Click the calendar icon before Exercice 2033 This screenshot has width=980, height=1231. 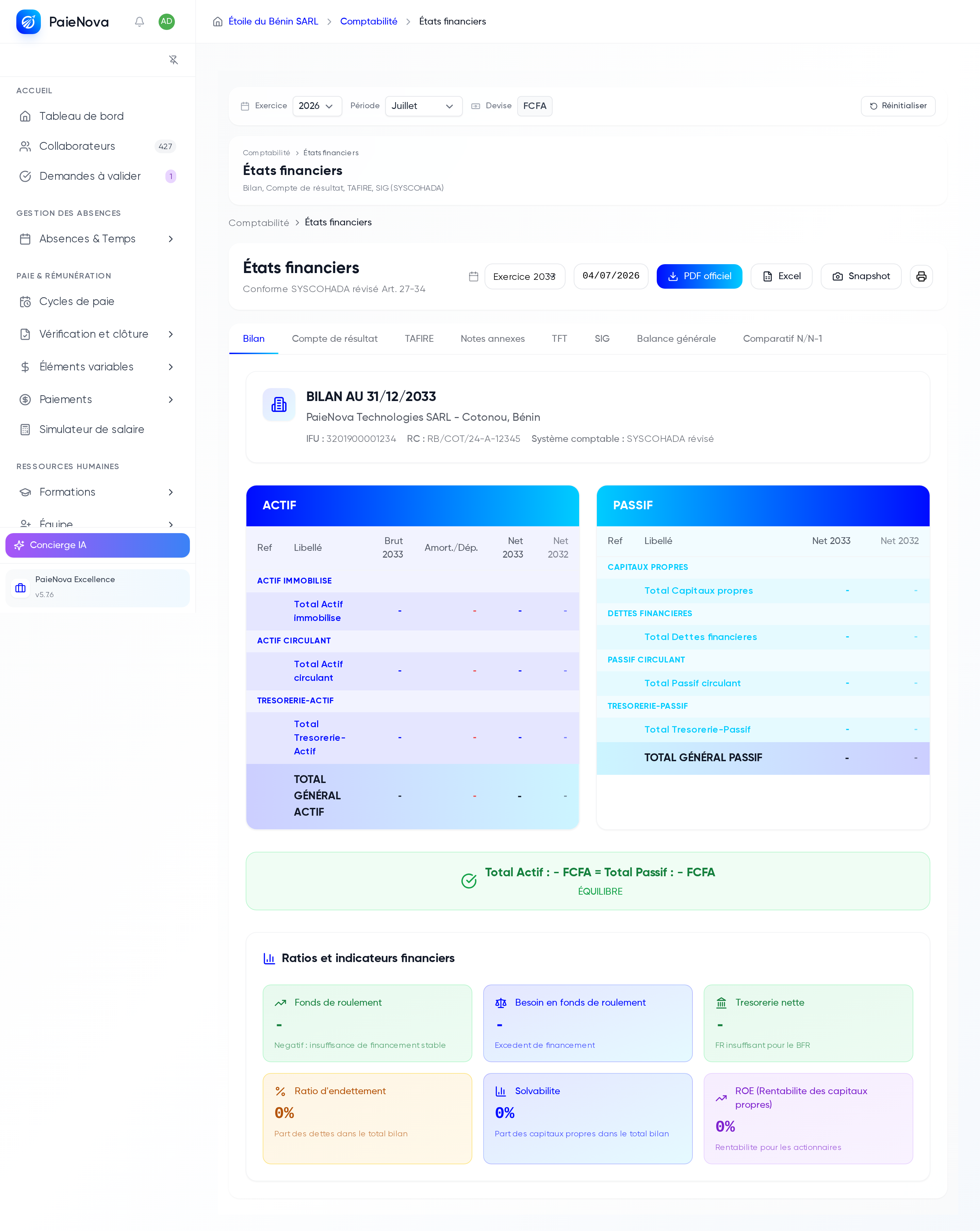(x=473, y=276)
